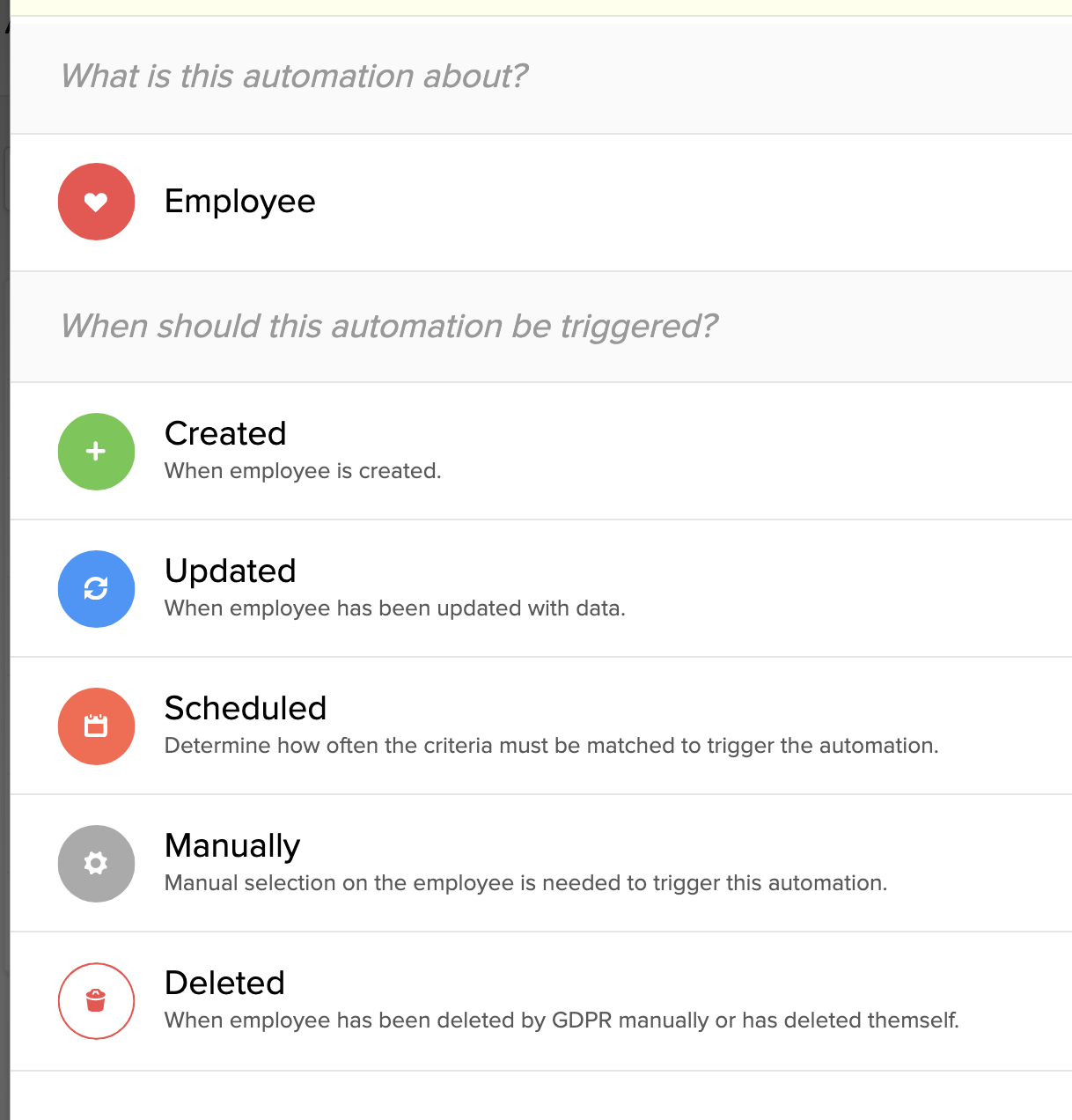Click the blue refresh Updated icon
1072x1120 pixels.
[96, 589]
